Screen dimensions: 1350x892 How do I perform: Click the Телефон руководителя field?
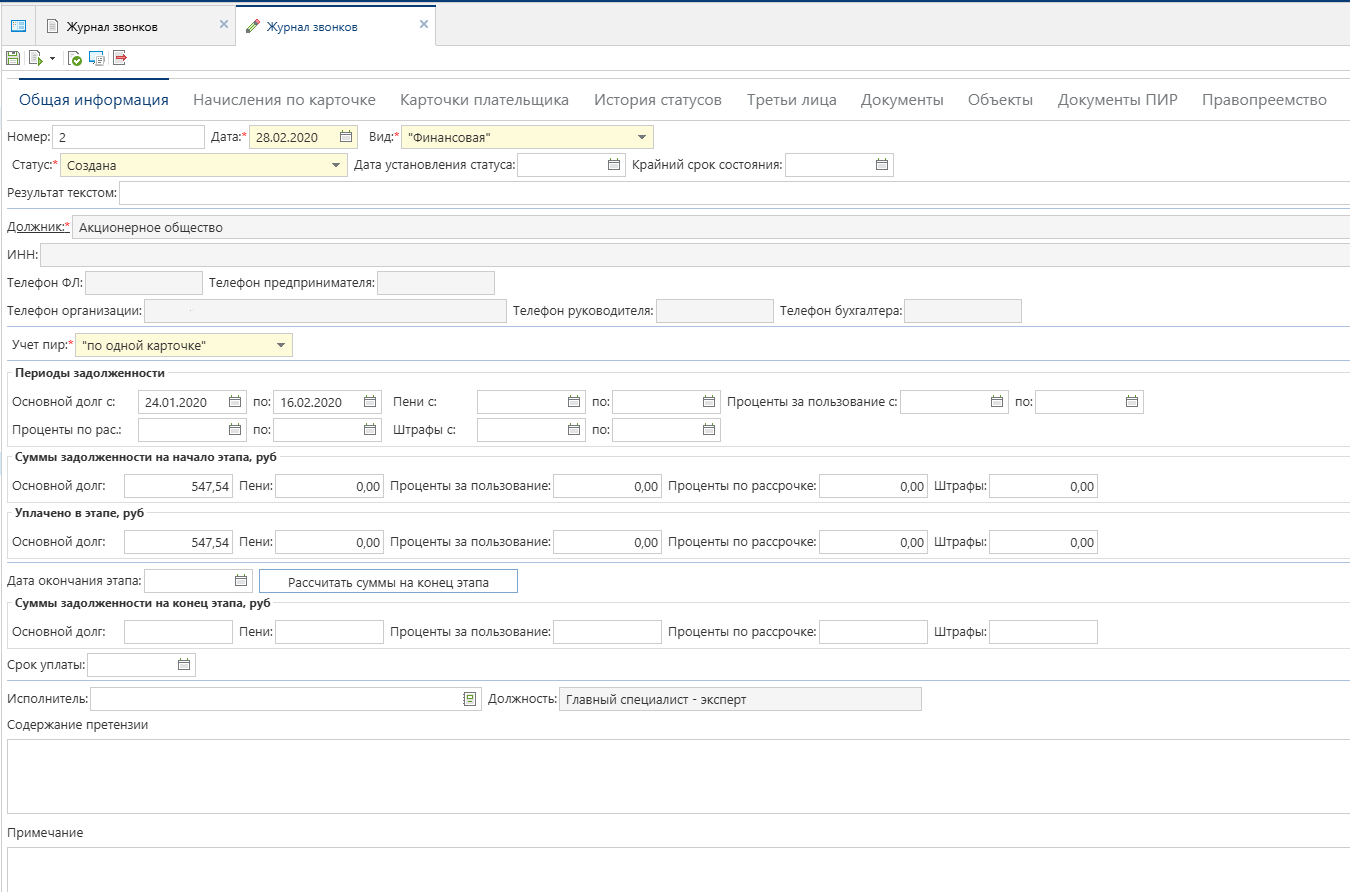[x=715, y=311]
